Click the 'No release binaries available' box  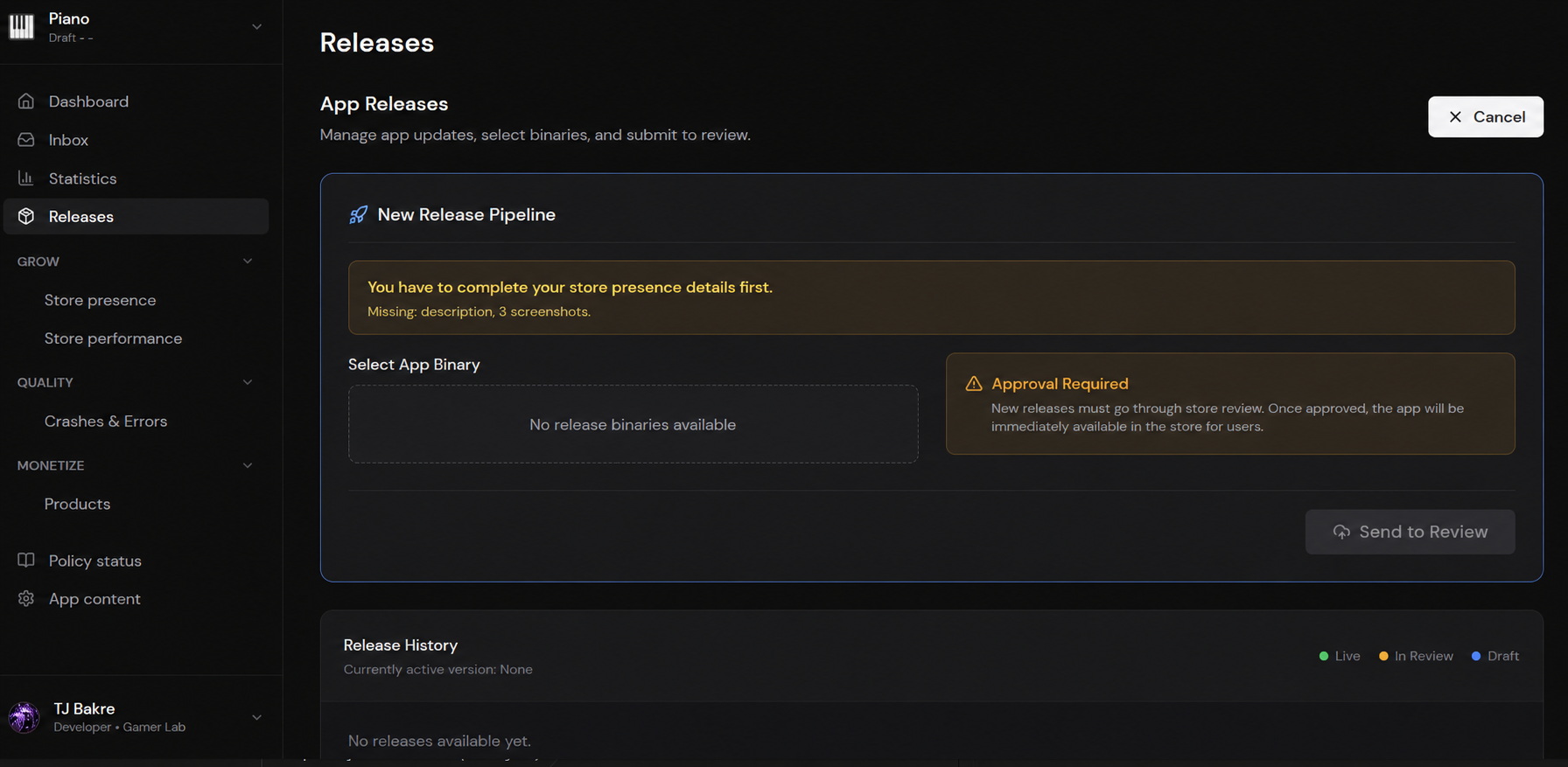(633, 424)
